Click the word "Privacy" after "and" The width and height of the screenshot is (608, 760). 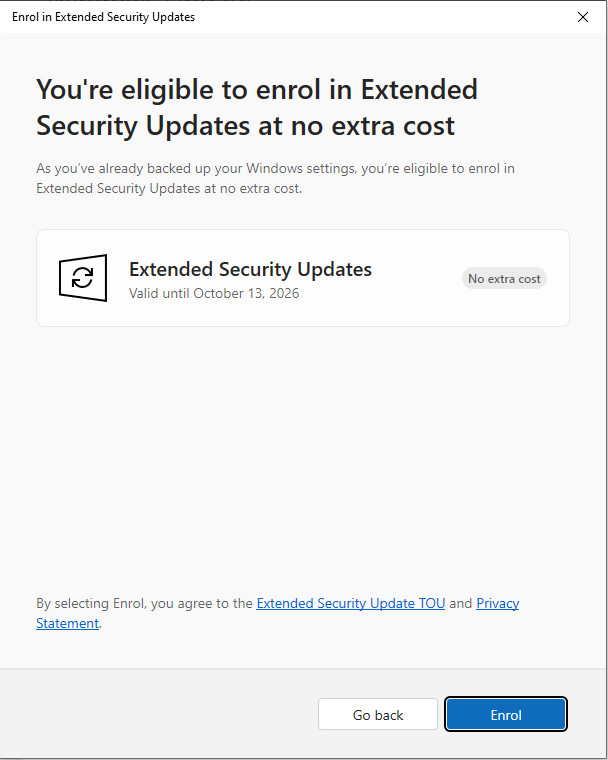[x=498, y=603]
